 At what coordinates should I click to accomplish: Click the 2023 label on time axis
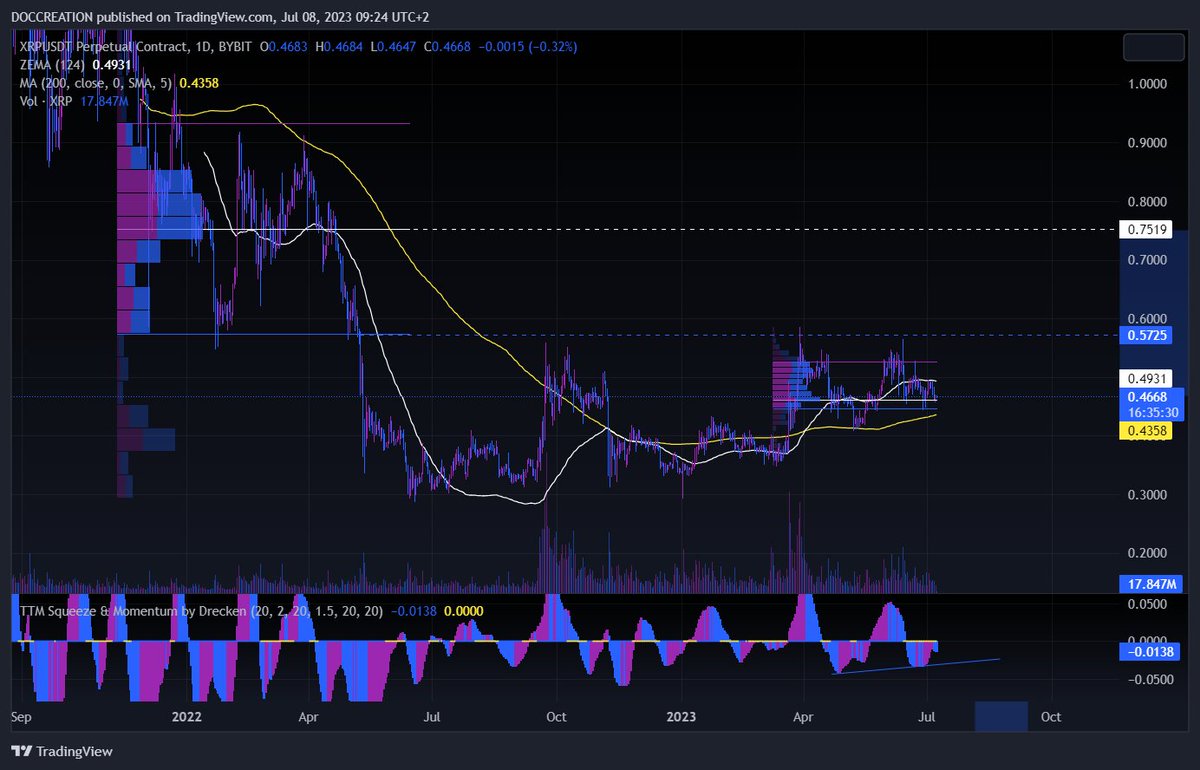tap(681, 717)
